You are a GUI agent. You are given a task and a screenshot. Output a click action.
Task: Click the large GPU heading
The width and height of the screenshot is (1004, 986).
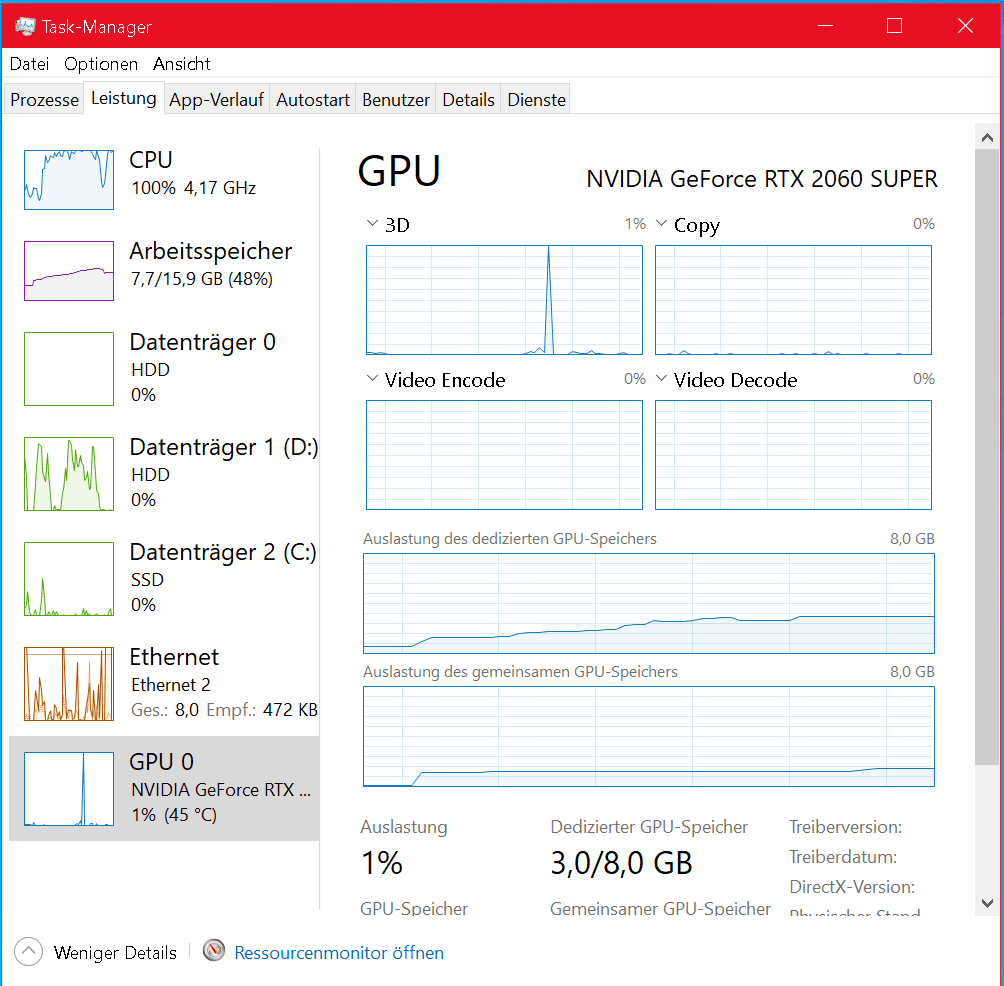coord(399,172)
